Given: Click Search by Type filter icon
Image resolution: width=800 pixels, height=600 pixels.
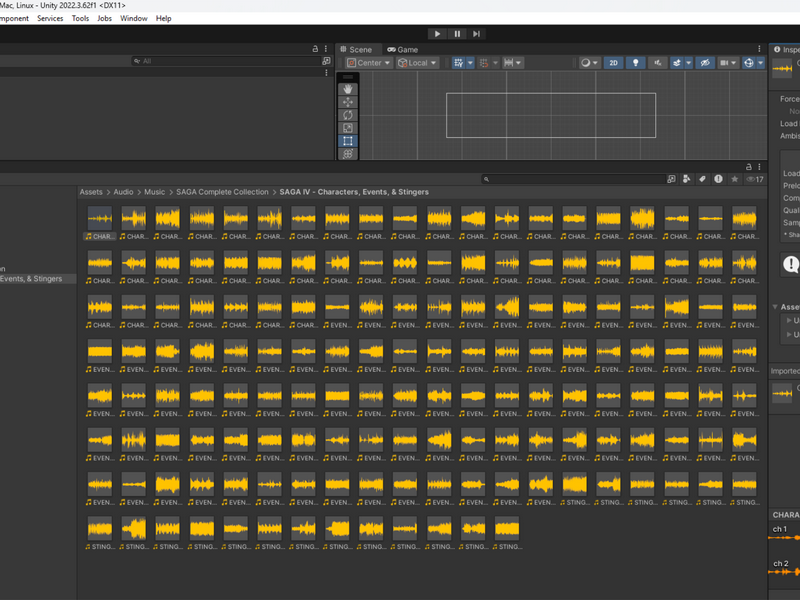Looking at the screenshot, I should 686,179.
